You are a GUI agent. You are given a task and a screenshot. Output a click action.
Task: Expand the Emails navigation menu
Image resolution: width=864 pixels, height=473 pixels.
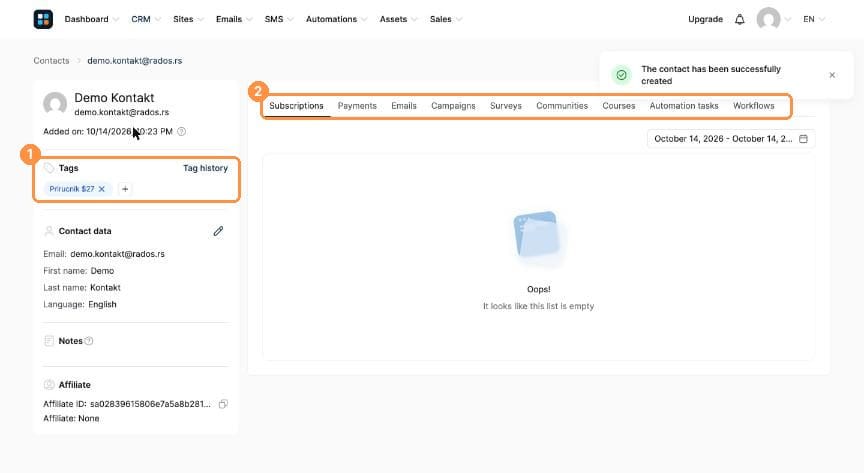234,19
